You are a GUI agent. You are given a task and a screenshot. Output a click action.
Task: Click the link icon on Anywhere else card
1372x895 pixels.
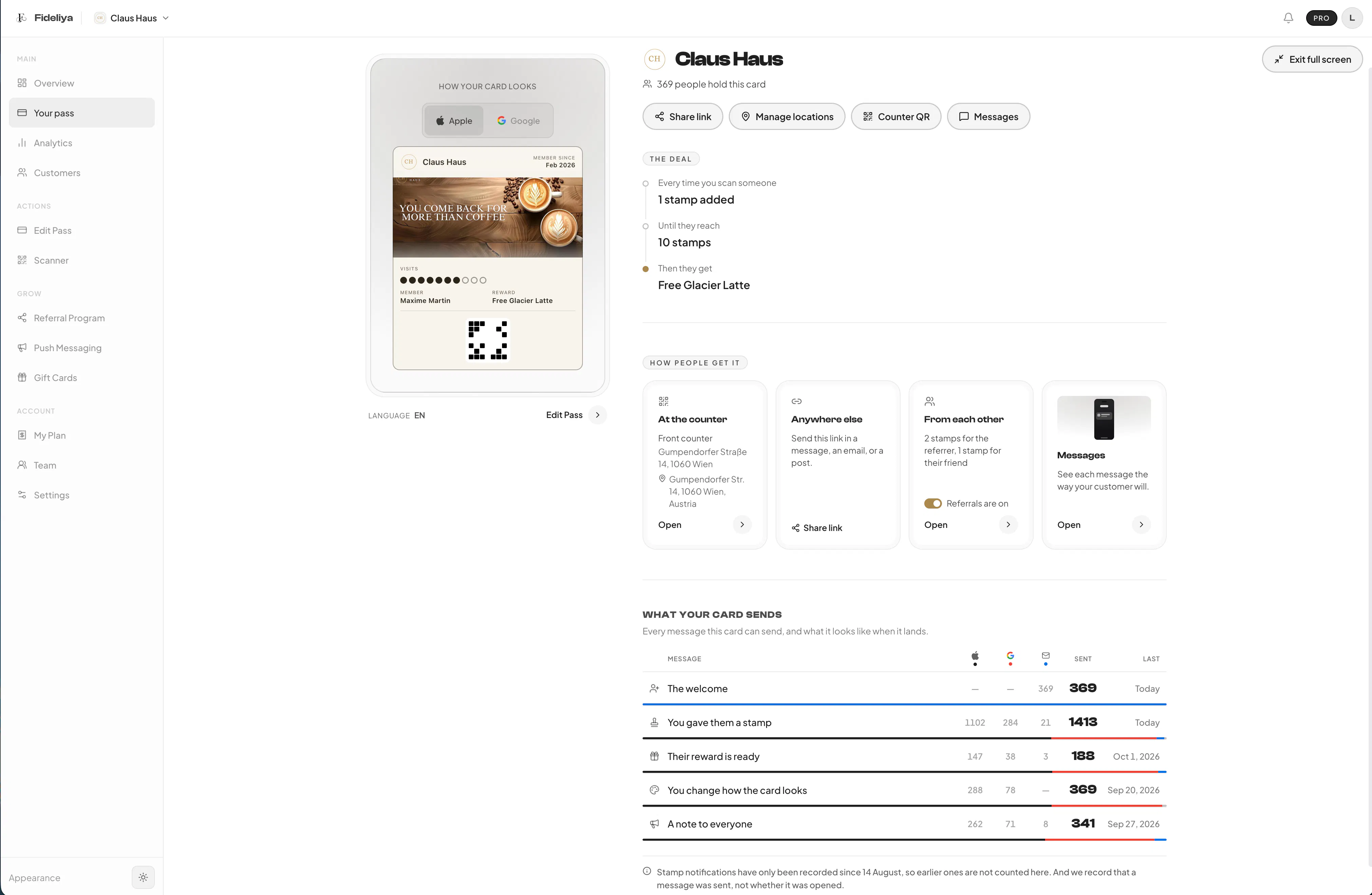[x=796, y=401]
